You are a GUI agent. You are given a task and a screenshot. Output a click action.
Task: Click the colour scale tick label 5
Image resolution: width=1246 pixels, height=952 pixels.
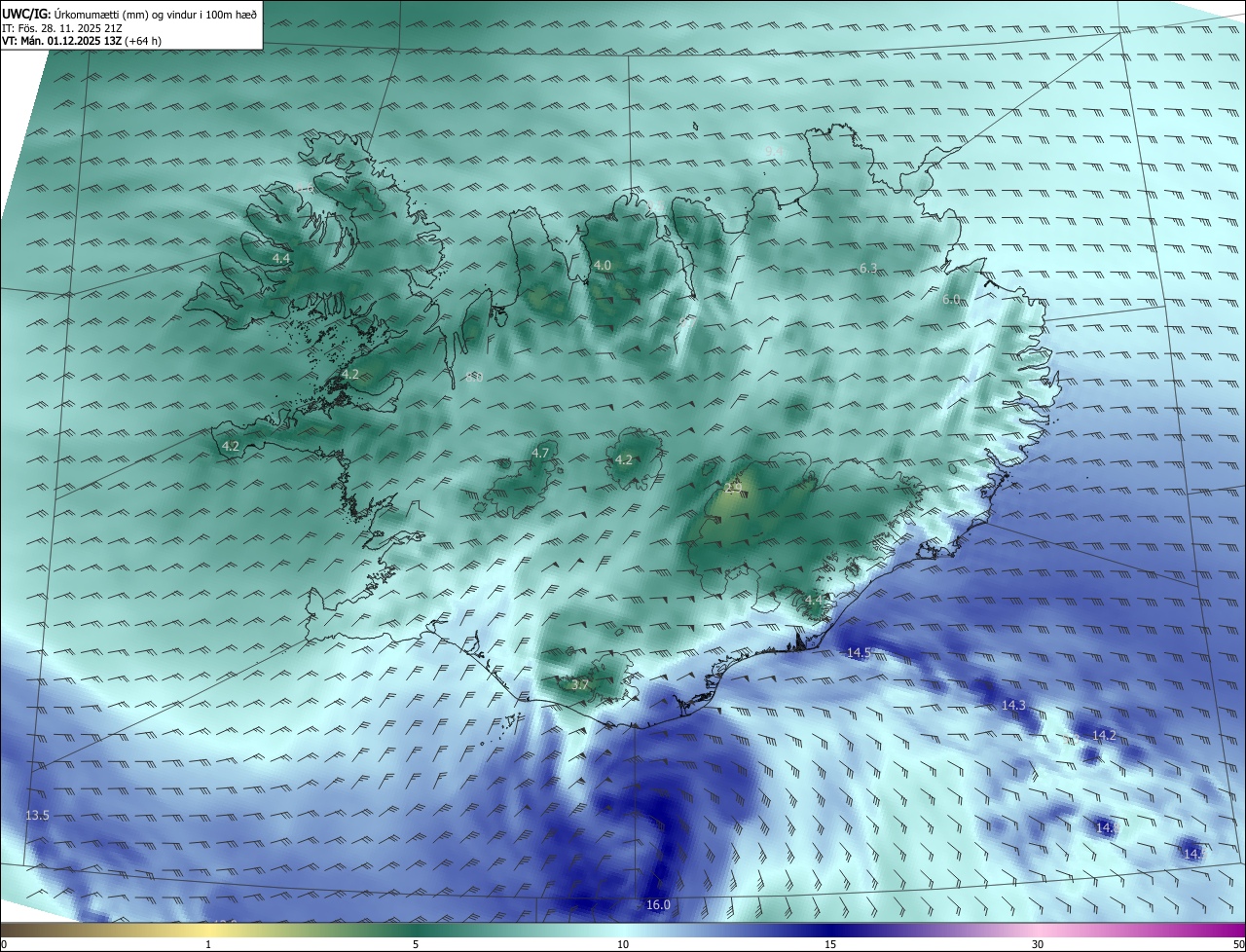click(416, 944)
